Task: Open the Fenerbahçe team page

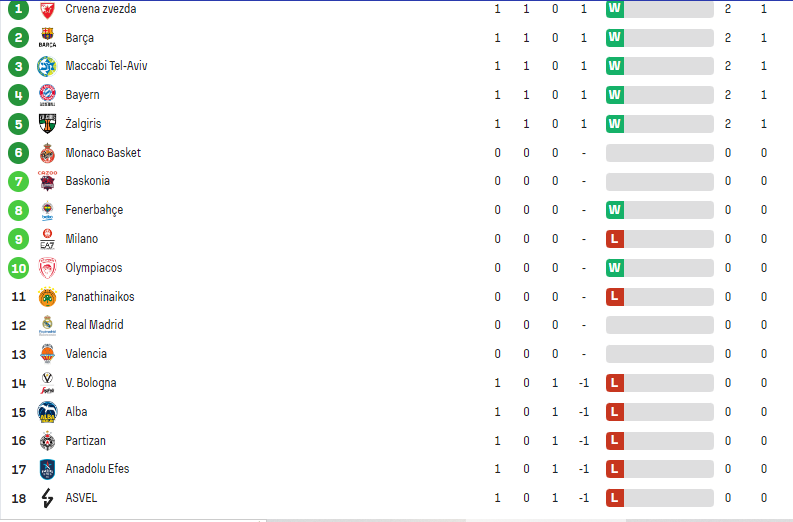Action: click(x=94, y=210)
